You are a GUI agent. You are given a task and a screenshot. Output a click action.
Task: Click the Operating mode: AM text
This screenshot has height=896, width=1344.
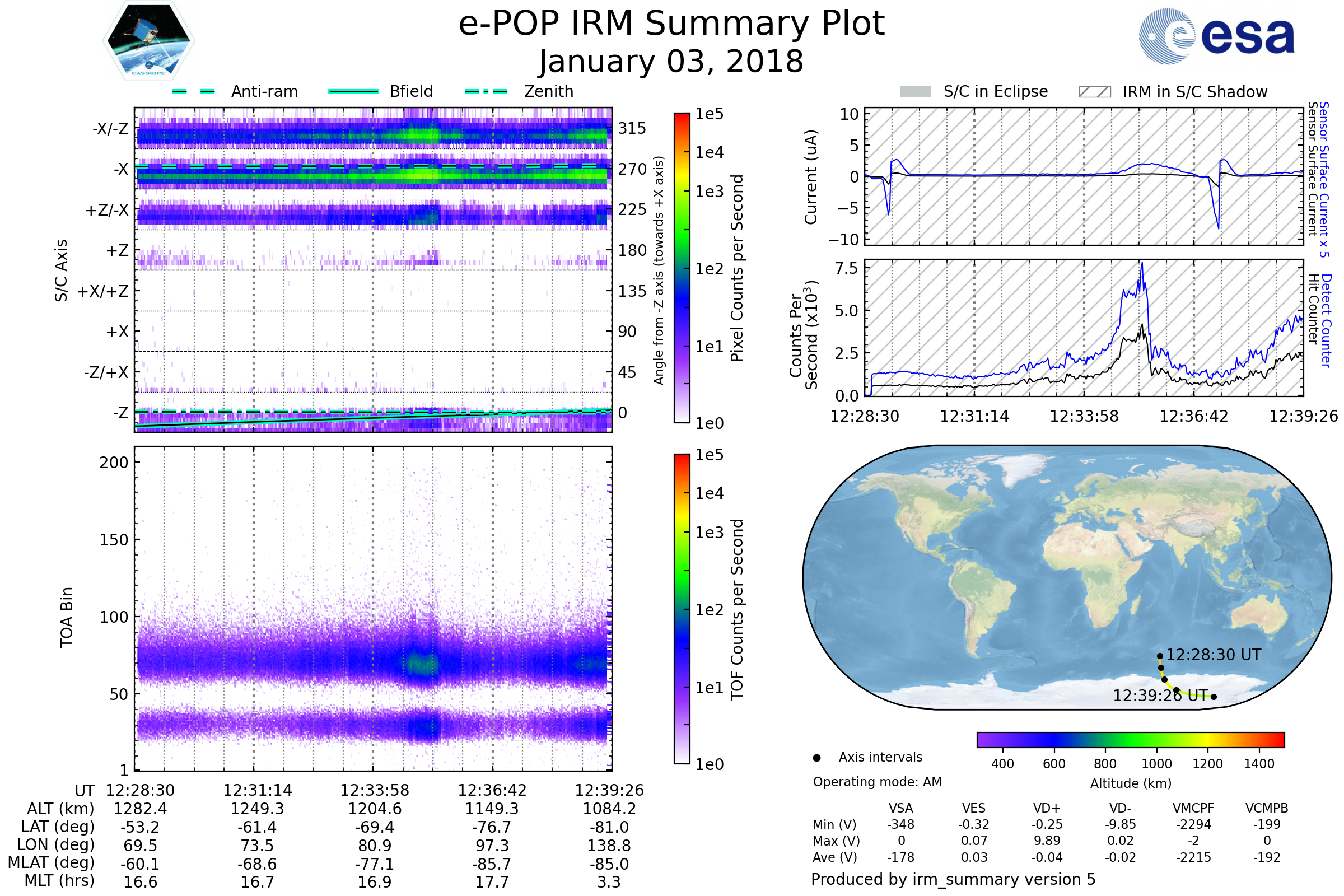pos(877,782)
